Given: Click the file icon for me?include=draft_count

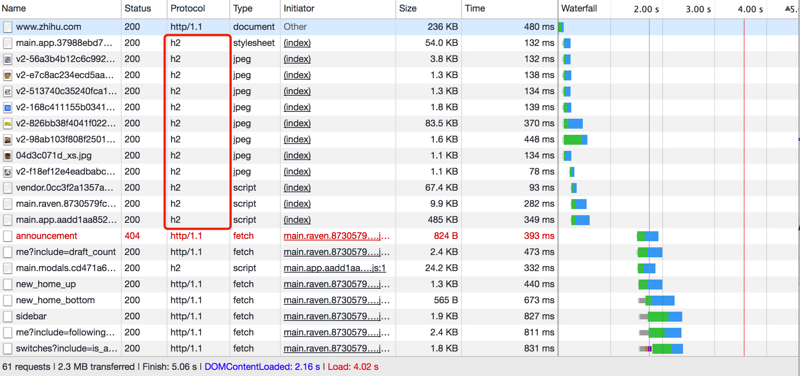Looking at the screenshot, I should click(7, 252).
